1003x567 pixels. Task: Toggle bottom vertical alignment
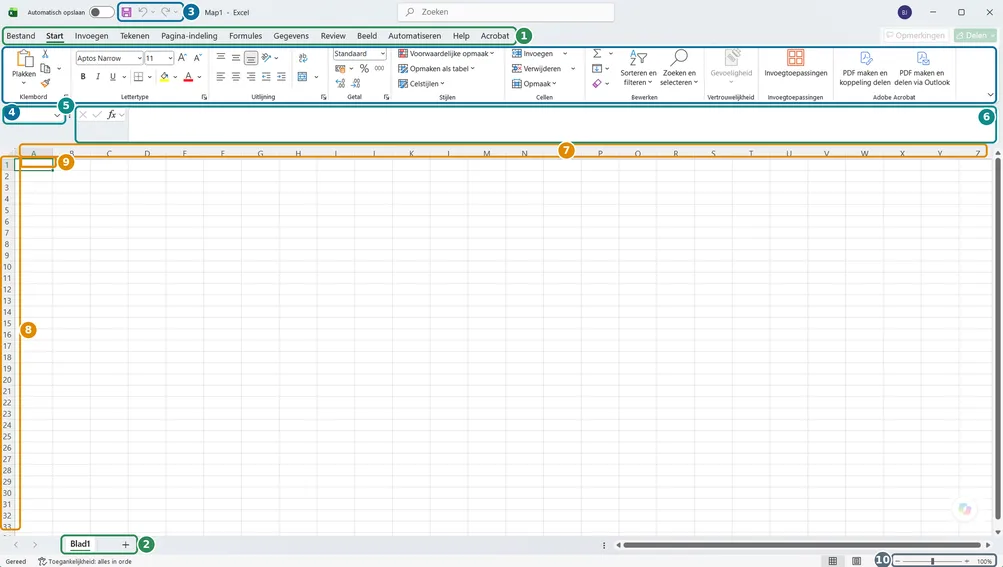click(x=251, y=58)
